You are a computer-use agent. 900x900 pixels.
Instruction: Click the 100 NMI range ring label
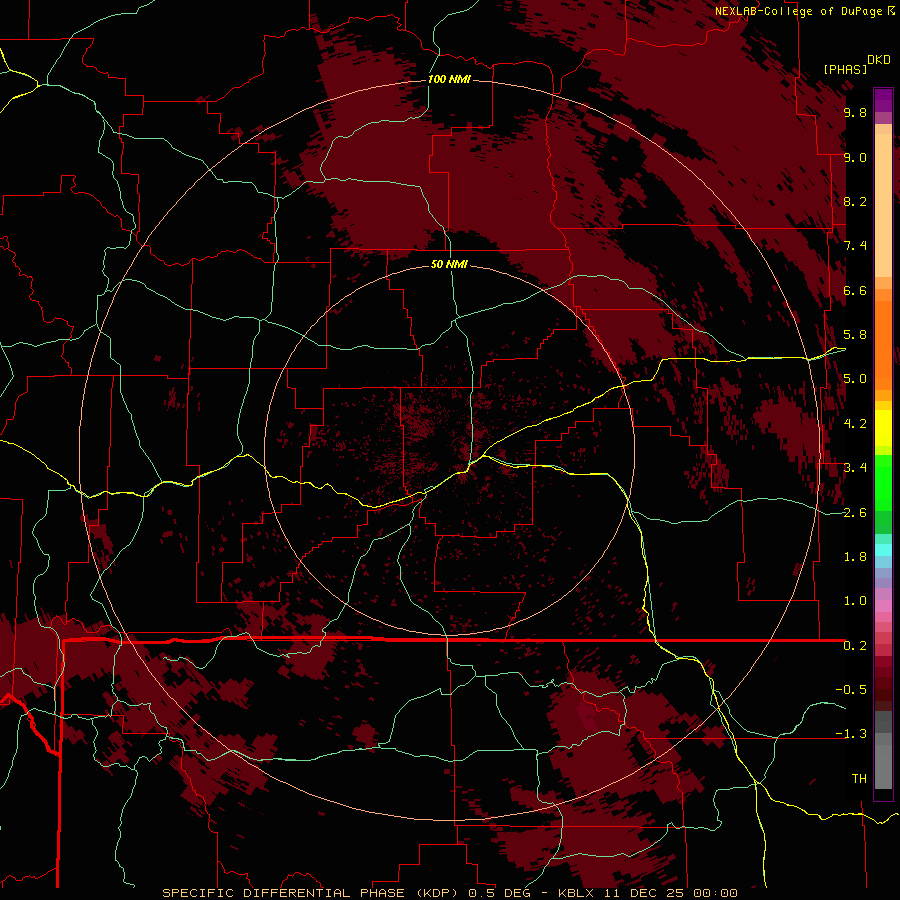449,79
